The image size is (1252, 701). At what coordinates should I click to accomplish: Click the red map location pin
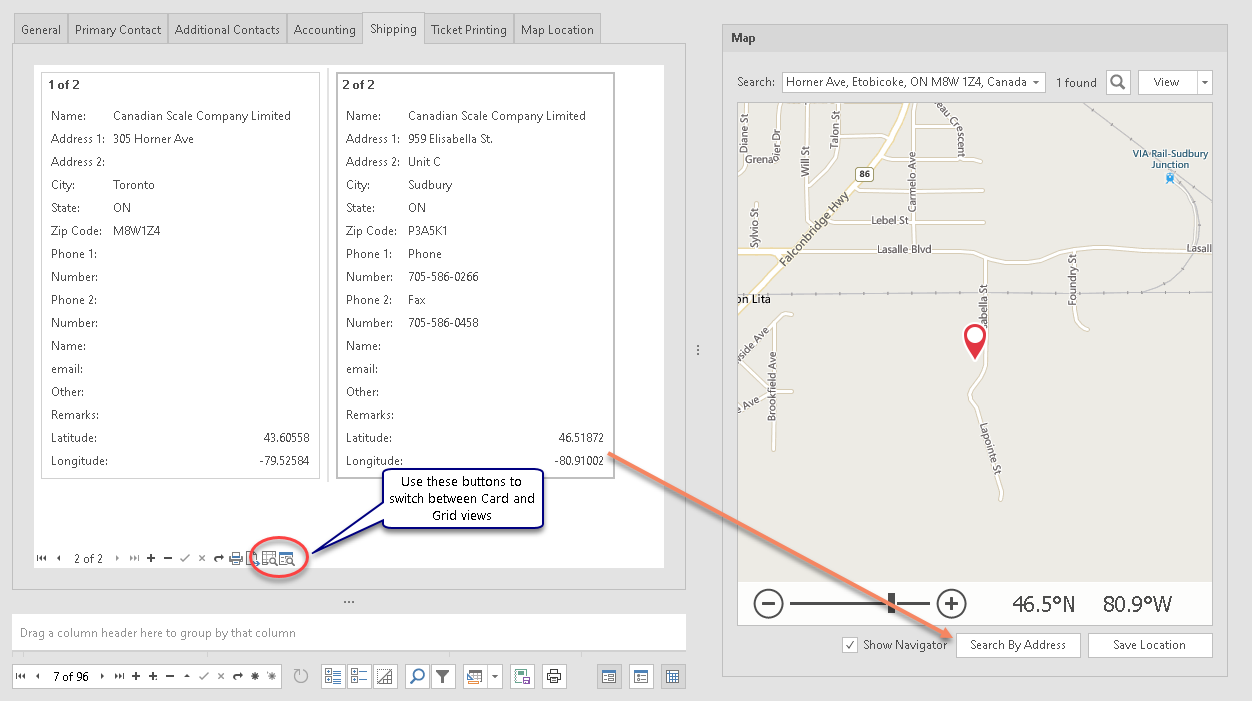(x=974, y=341)
